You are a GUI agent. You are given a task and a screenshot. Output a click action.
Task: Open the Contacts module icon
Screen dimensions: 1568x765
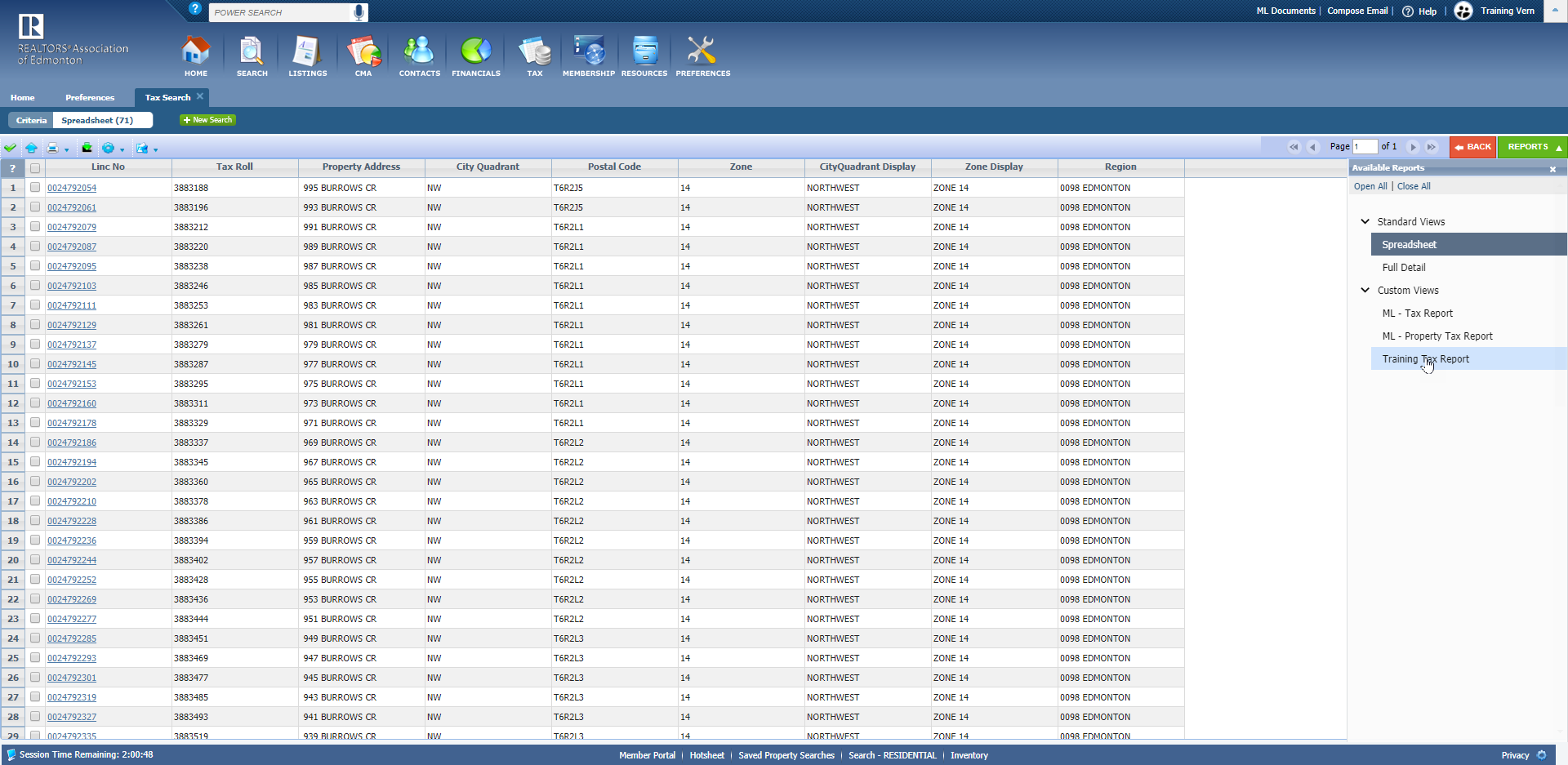coord(419,51)
